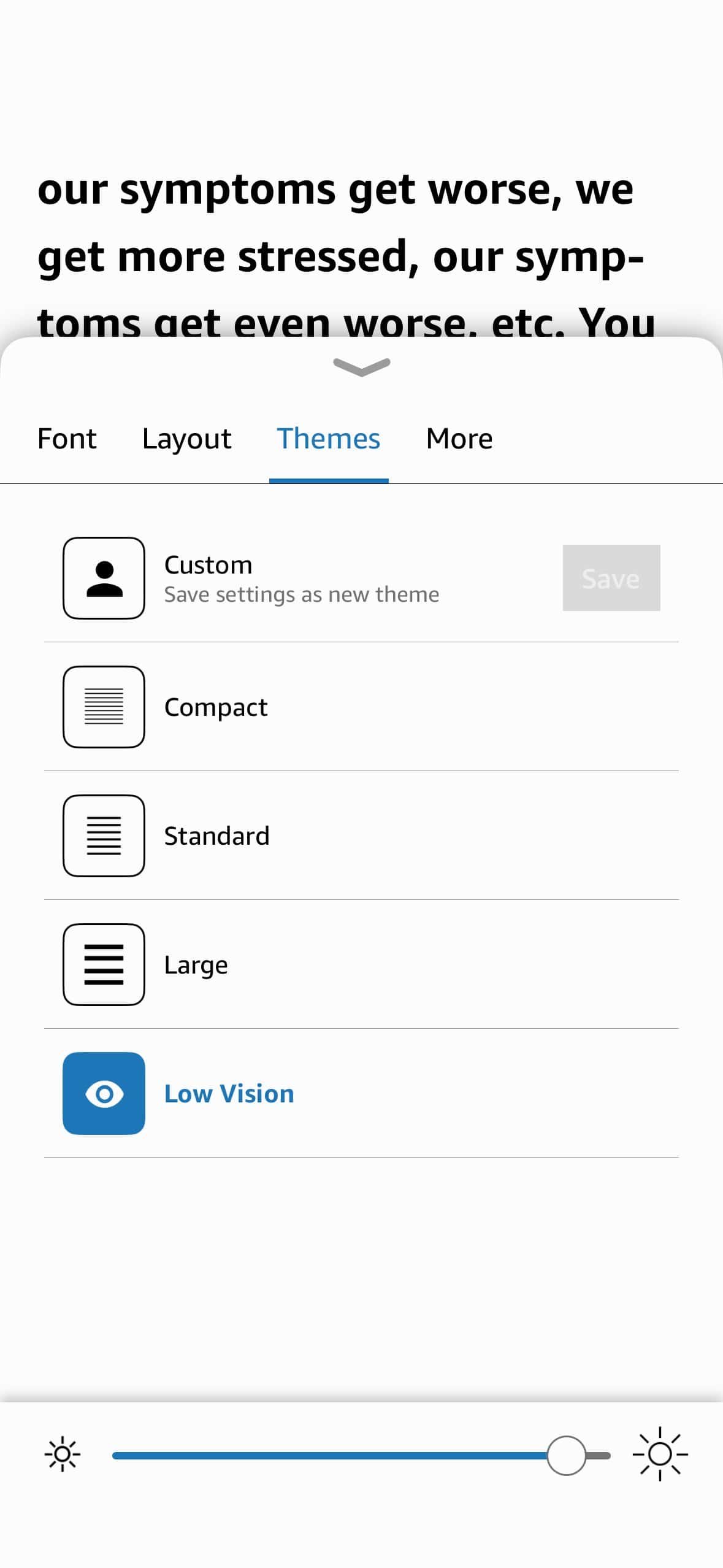Tap the Large theme bold-lines icon
This screenshot has width=723, height=1568.
104,964
